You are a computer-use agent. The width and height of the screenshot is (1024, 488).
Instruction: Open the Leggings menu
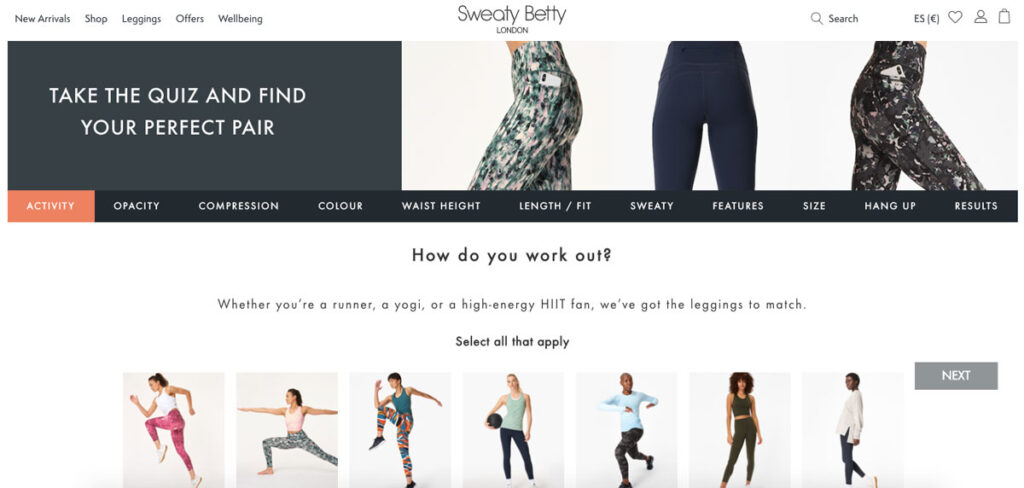pos(141,19)
